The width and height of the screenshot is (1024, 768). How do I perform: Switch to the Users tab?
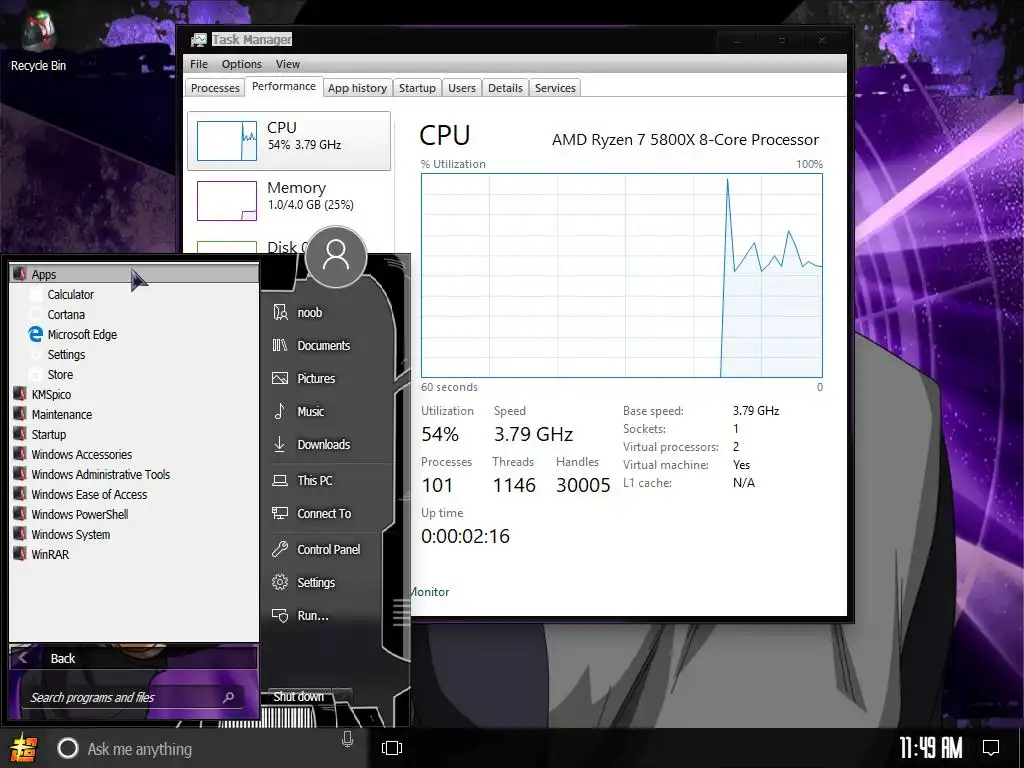pyautogui.click(x=462, y=88)
